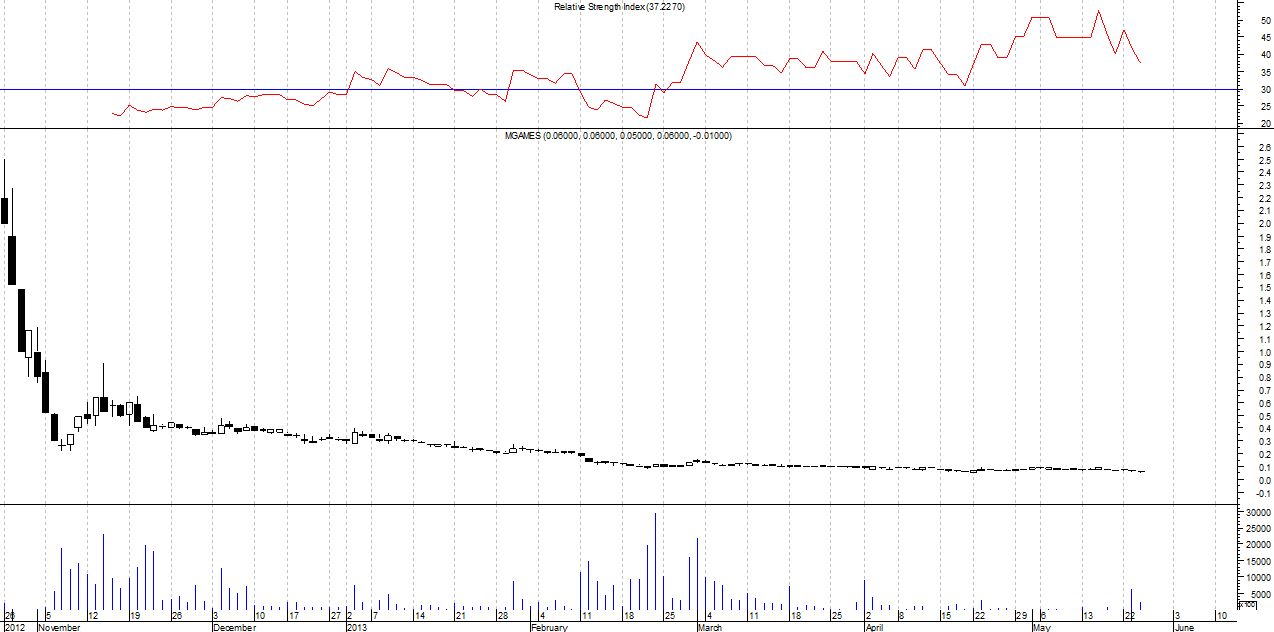
Task: Click the 2.6 label on price axis
Action: 1265,147
